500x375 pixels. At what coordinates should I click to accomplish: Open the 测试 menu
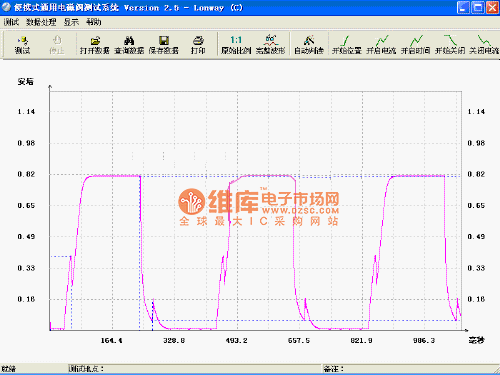click(11, 22)
